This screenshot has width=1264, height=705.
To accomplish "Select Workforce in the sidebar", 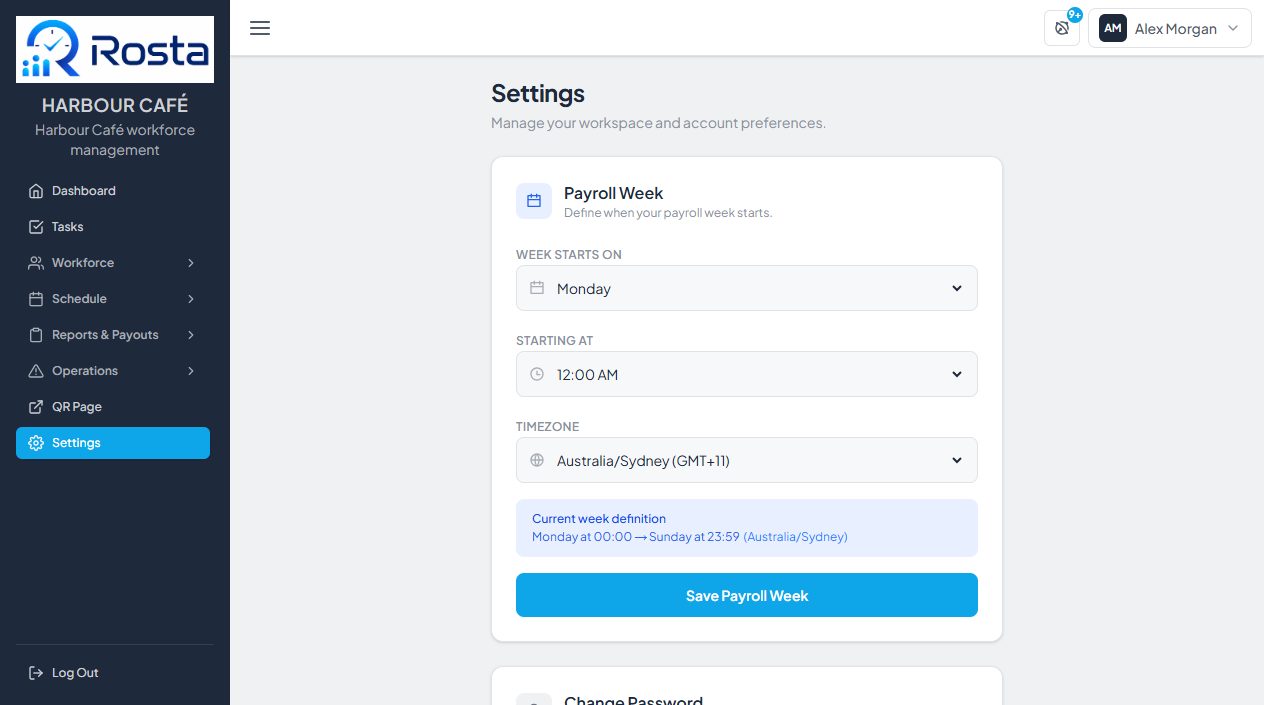I will [x=113, y=263].
